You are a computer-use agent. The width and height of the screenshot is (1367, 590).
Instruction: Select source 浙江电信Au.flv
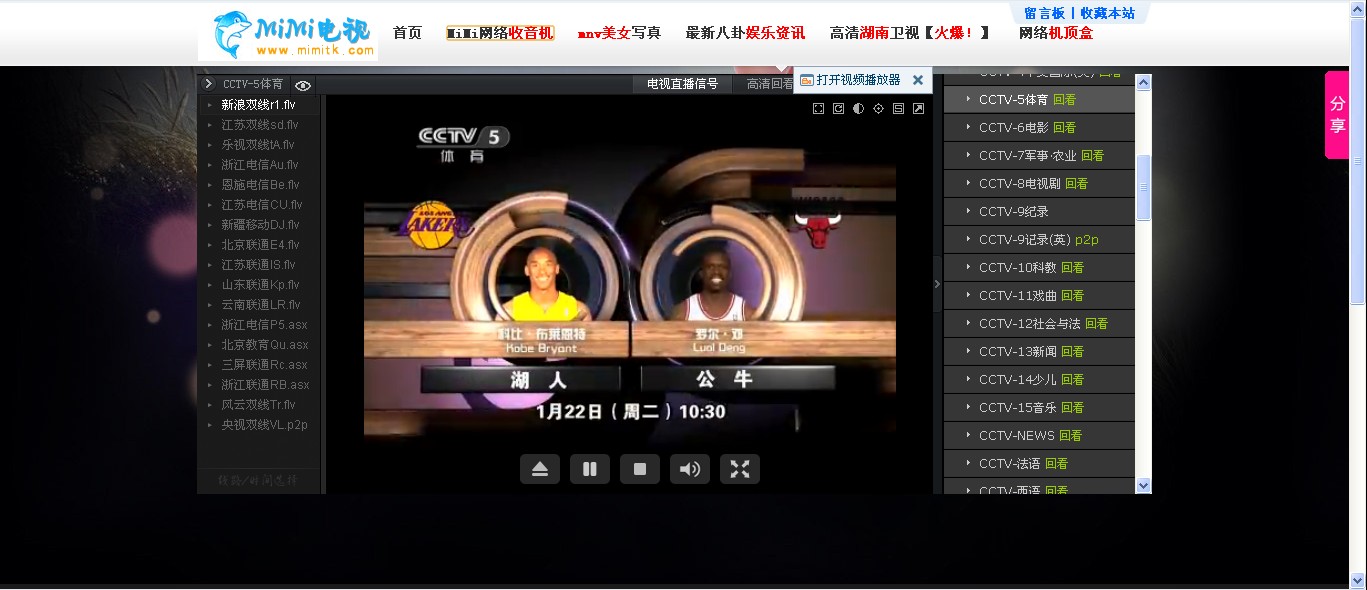258,165
